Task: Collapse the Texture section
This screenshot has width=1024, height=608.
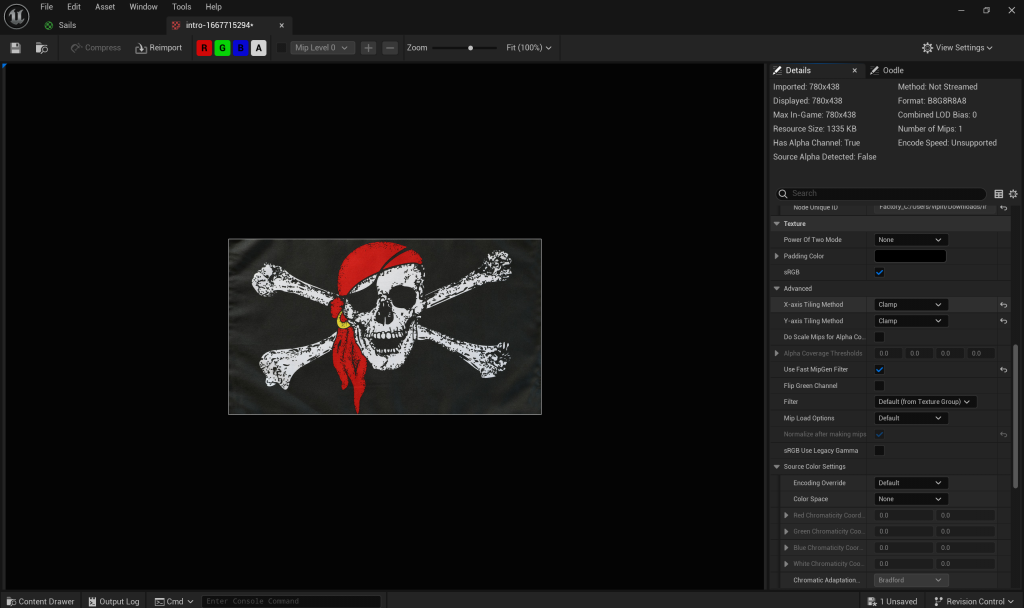Action: coord(776,223)
